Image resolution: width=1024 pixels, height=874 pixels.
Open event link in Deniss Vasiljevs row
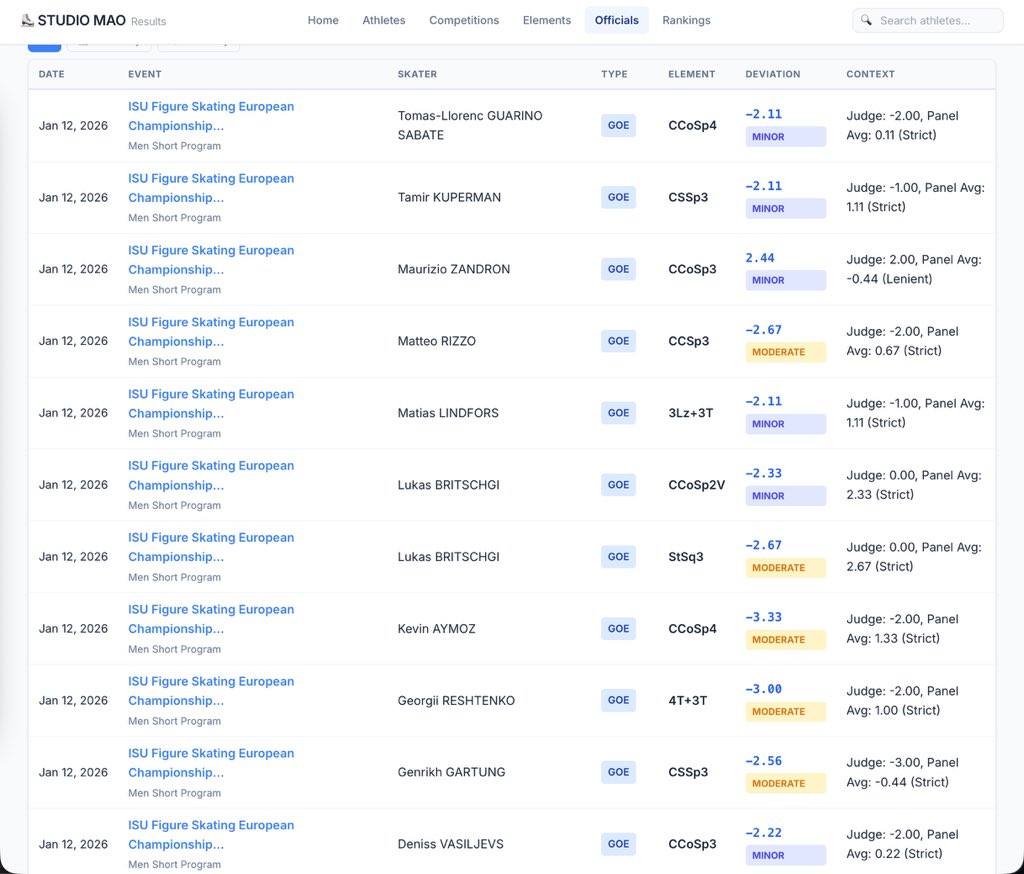(x=211, y=835)
